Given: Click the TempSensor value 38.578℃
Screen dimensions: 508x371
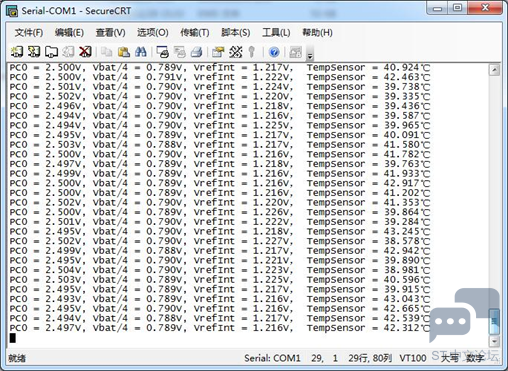Looking at the screenshot, I should 407,241.
